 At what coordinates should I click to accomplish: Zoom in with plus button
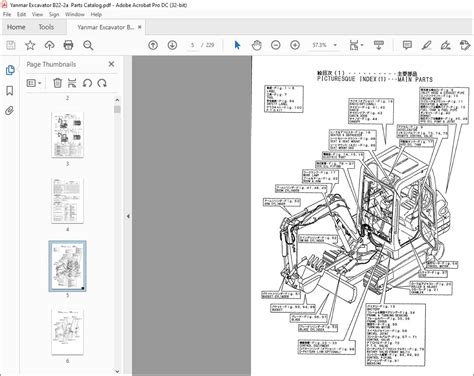(295, 45)
